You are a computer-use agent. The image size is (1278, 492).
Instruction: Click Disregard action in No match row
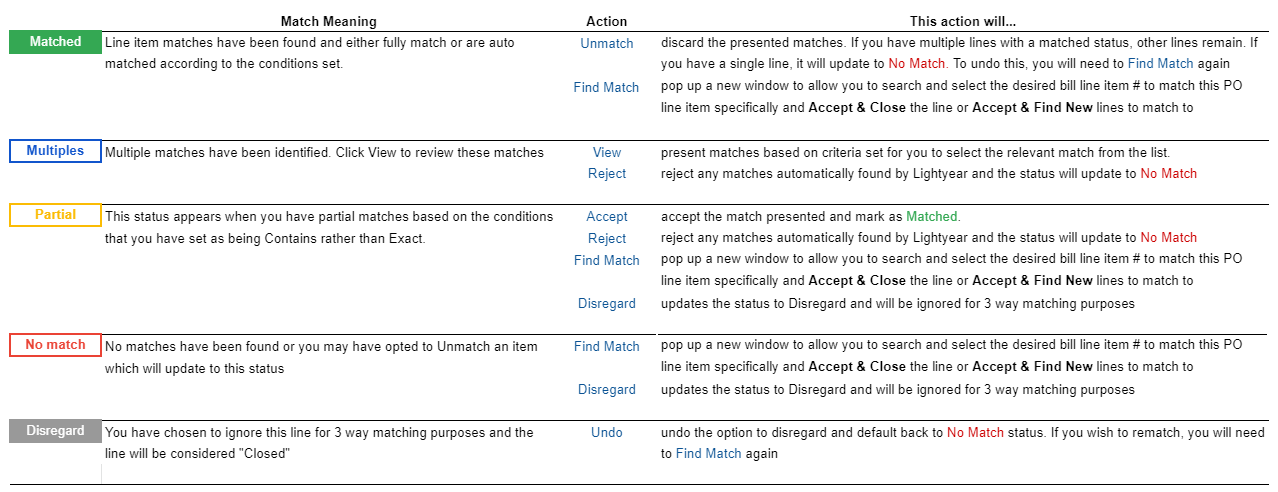point(607,389)
